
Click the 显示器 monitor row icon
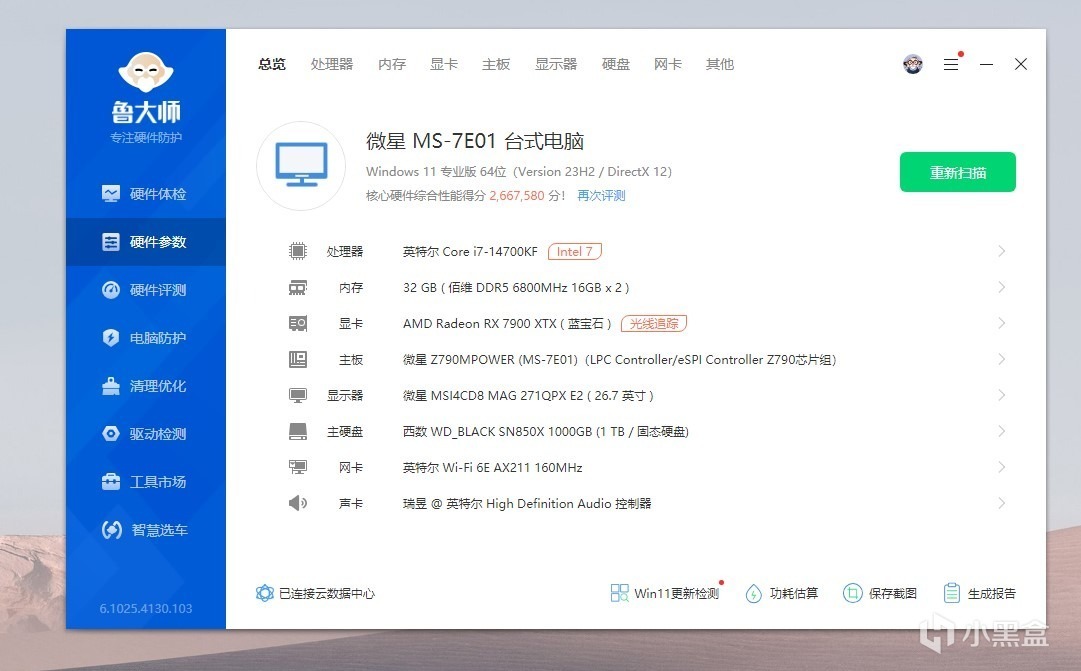click(x=298, y=396)
